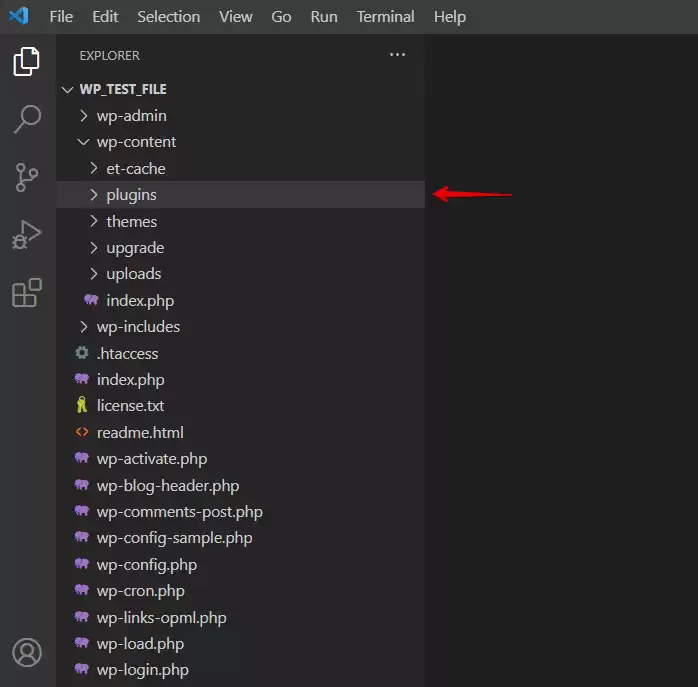Open the Search view icon
This screenshot has height=687, width=698.
[x=27, y=119]
